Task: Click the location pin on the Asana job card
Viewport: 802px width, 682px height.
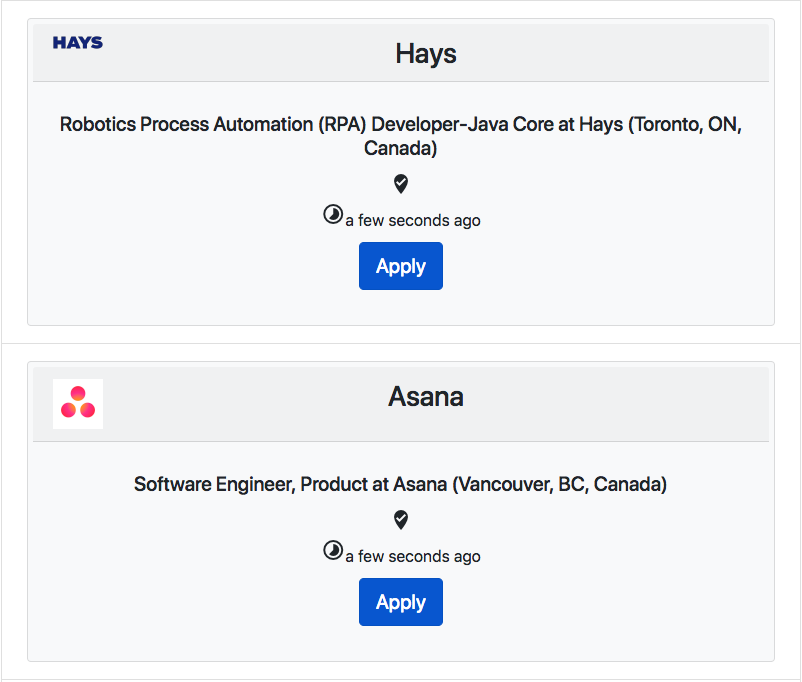Action: [400, 520]
